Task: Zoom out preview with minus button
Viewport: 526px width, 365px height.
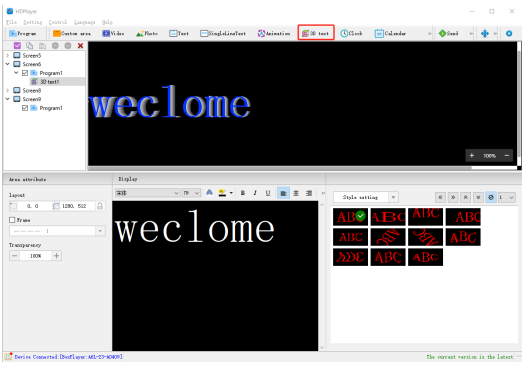Action: [507, 155]
